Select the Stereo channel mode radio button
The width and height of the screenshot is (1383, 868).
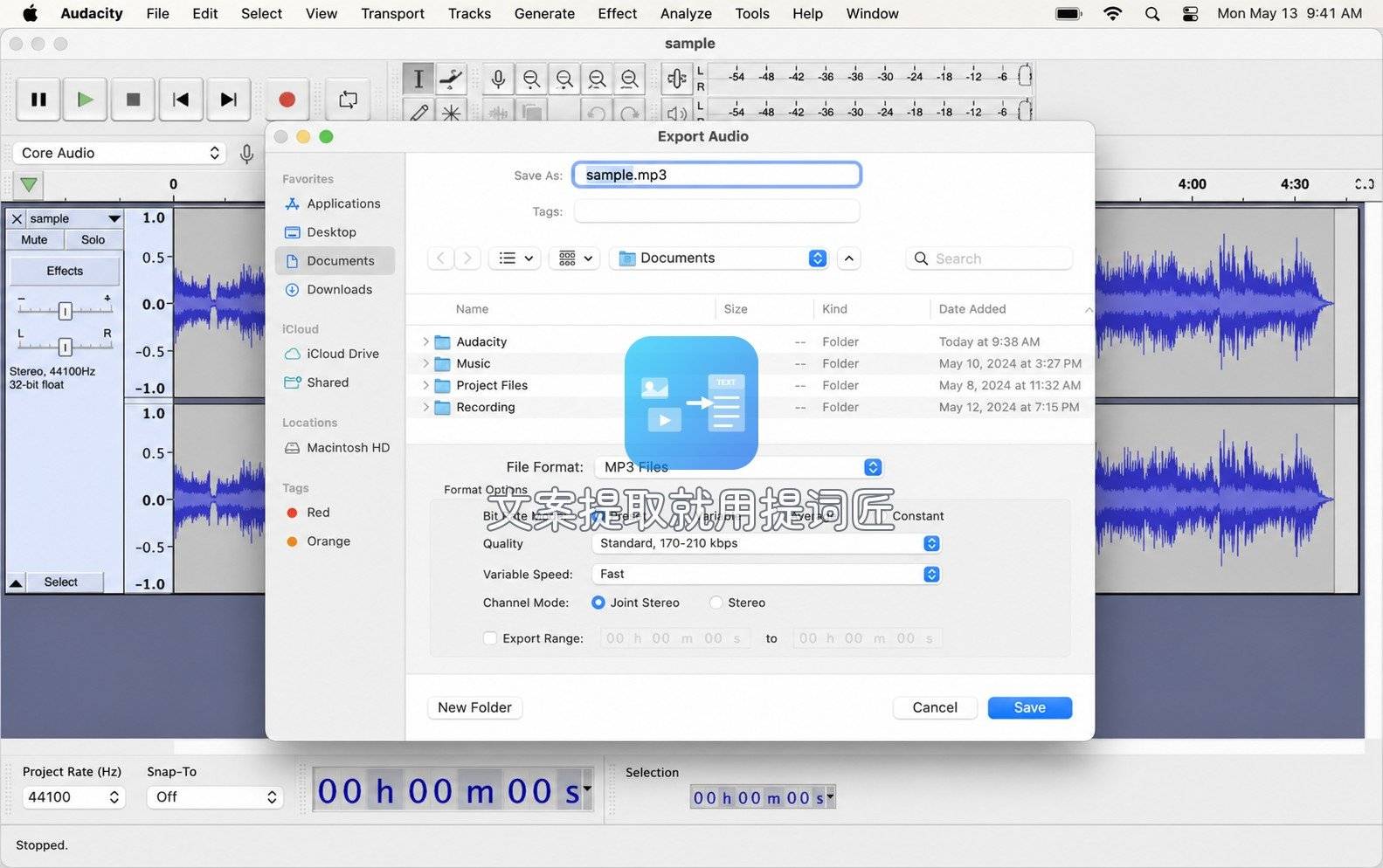click(x=716, y=603)
